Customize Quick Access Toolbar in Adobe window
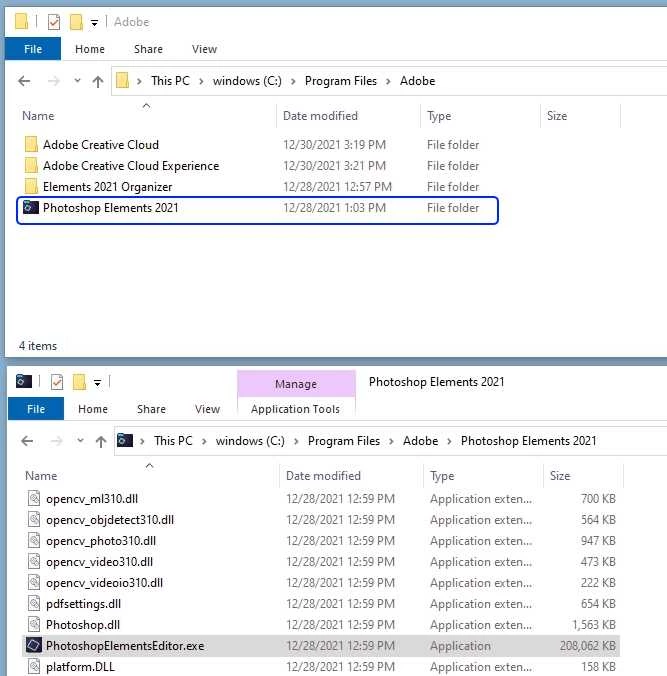This screenshot has height=676, width=667. pos(94,22)
